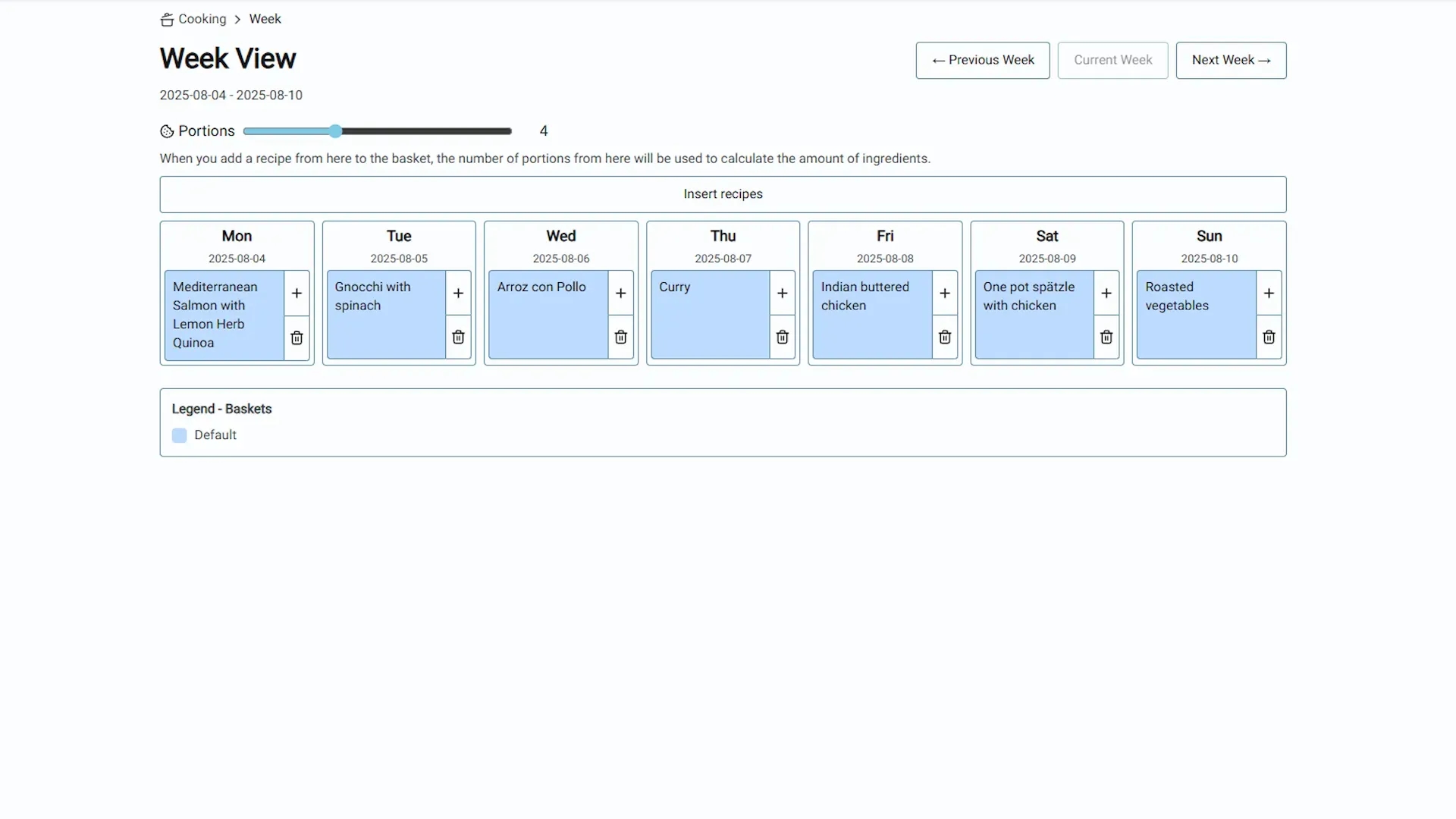Delete Mediterranean Salmon recipe with trash icon
Image resolution: width=1456 pixels, height=819 pixels.
coord(297,337)
